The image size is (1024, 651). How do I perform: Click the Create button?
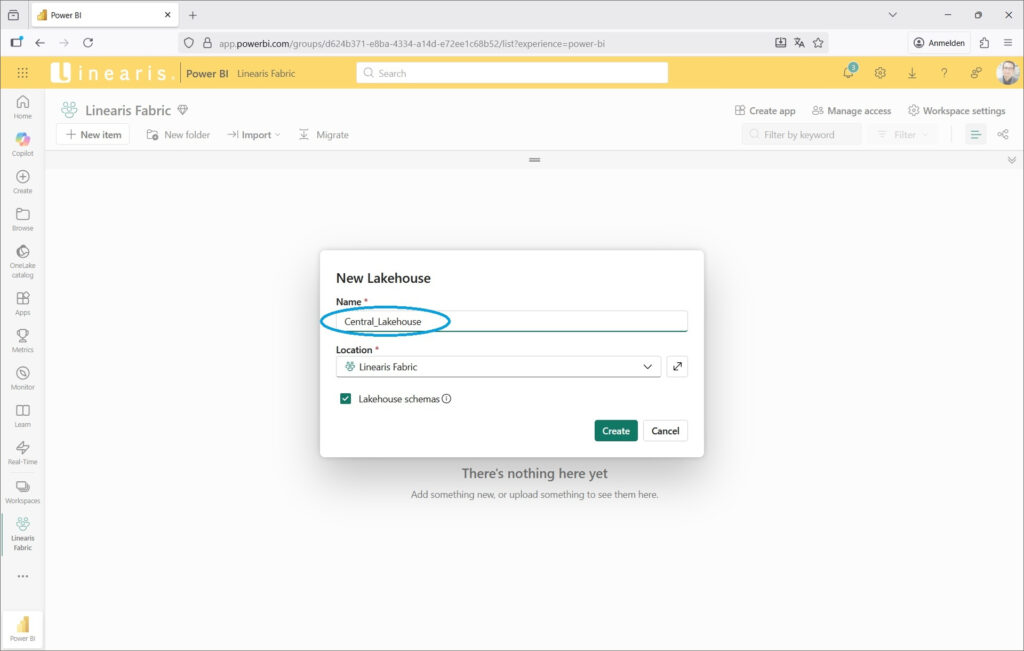(615, 431)
